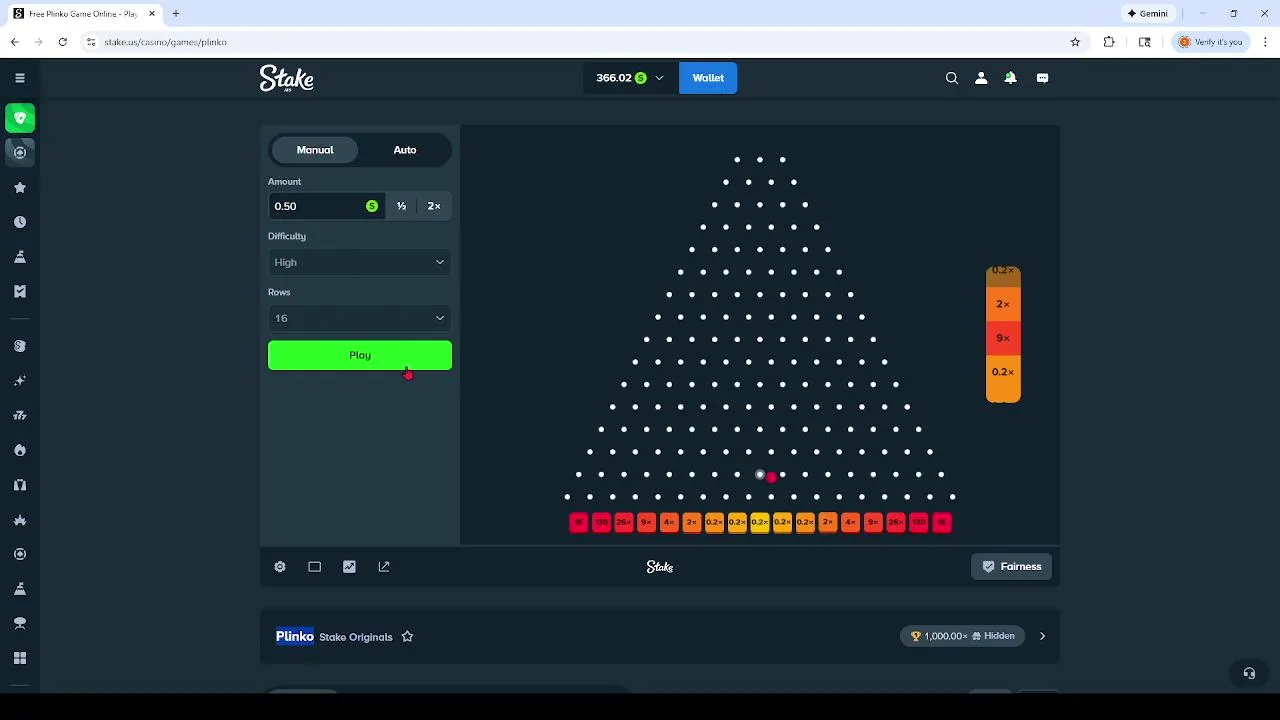The width and height of the screenshot is (1280, 720).
Task: Click the 366.02 balance amount
Action: tap(613, 78)
